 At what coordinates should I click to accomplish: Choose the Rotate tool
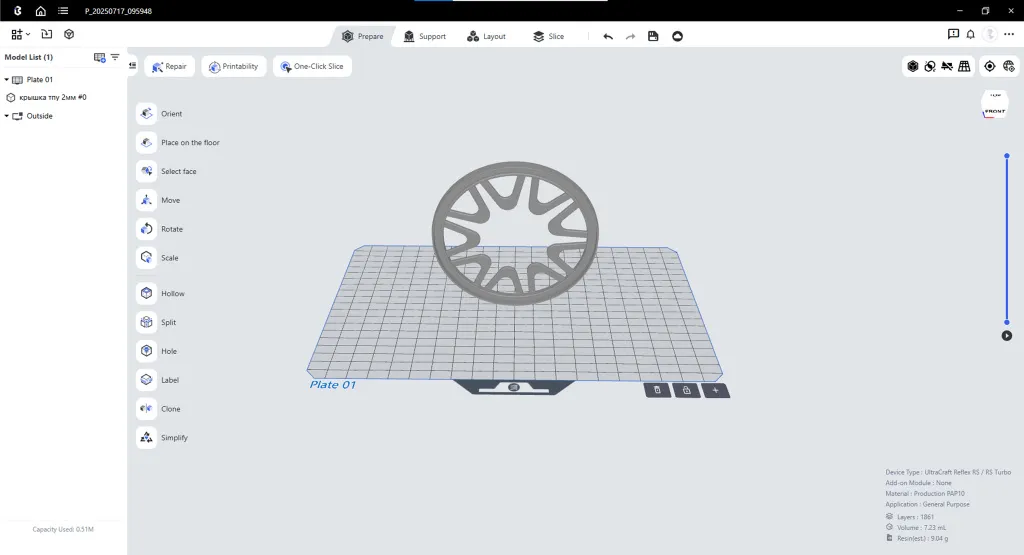pos(146,229)
